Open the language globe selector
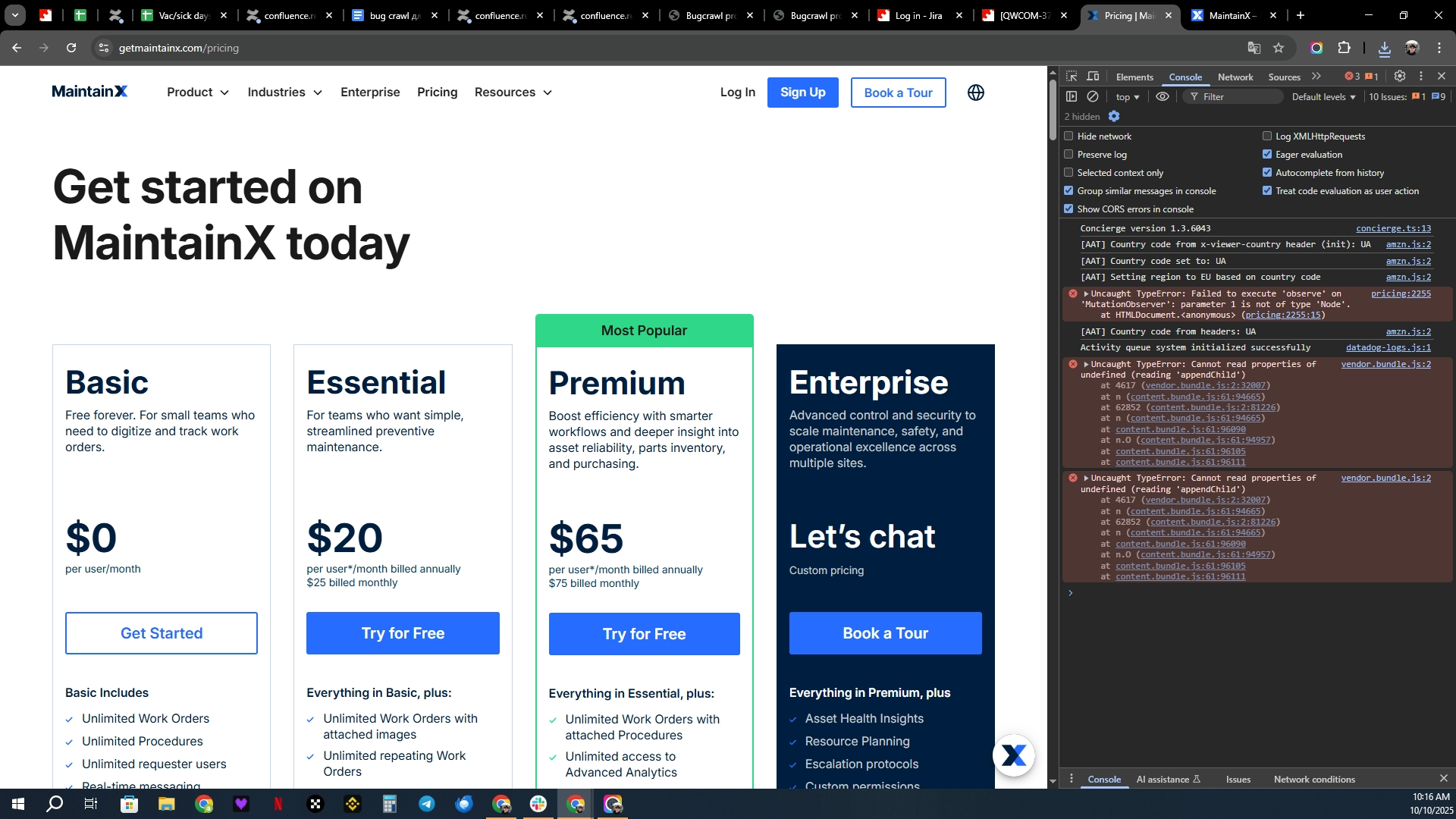1456x819 pixels. click(x=976, y=93)
